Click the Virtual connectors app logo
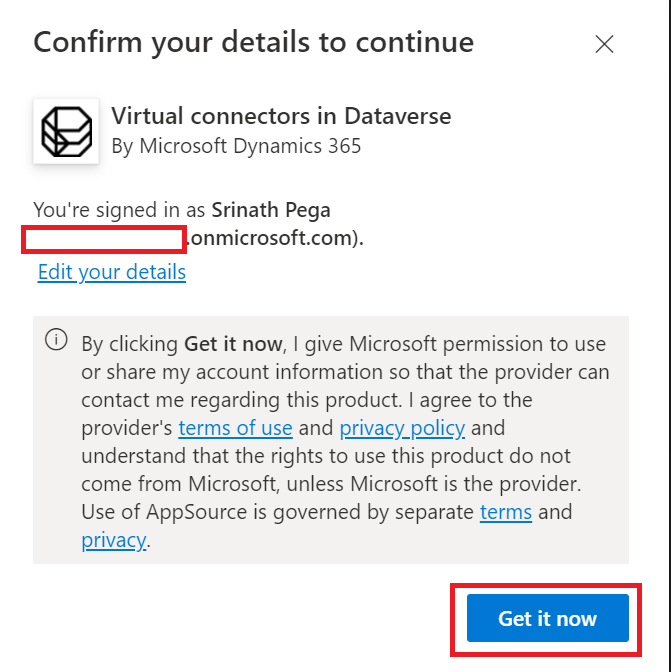The height and width of the screenshot is (672, 671). (x=66, y=131)
